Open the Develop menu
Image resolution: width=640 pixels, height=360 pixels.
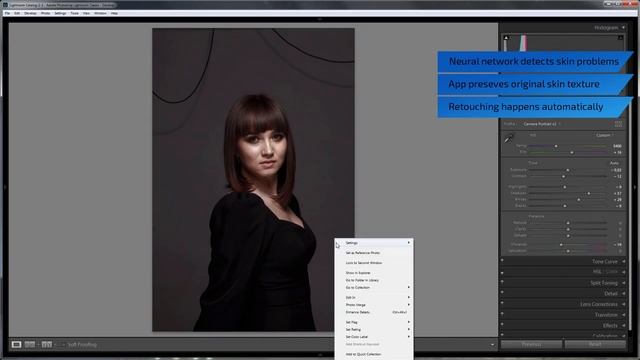click(x=30, y=13)
